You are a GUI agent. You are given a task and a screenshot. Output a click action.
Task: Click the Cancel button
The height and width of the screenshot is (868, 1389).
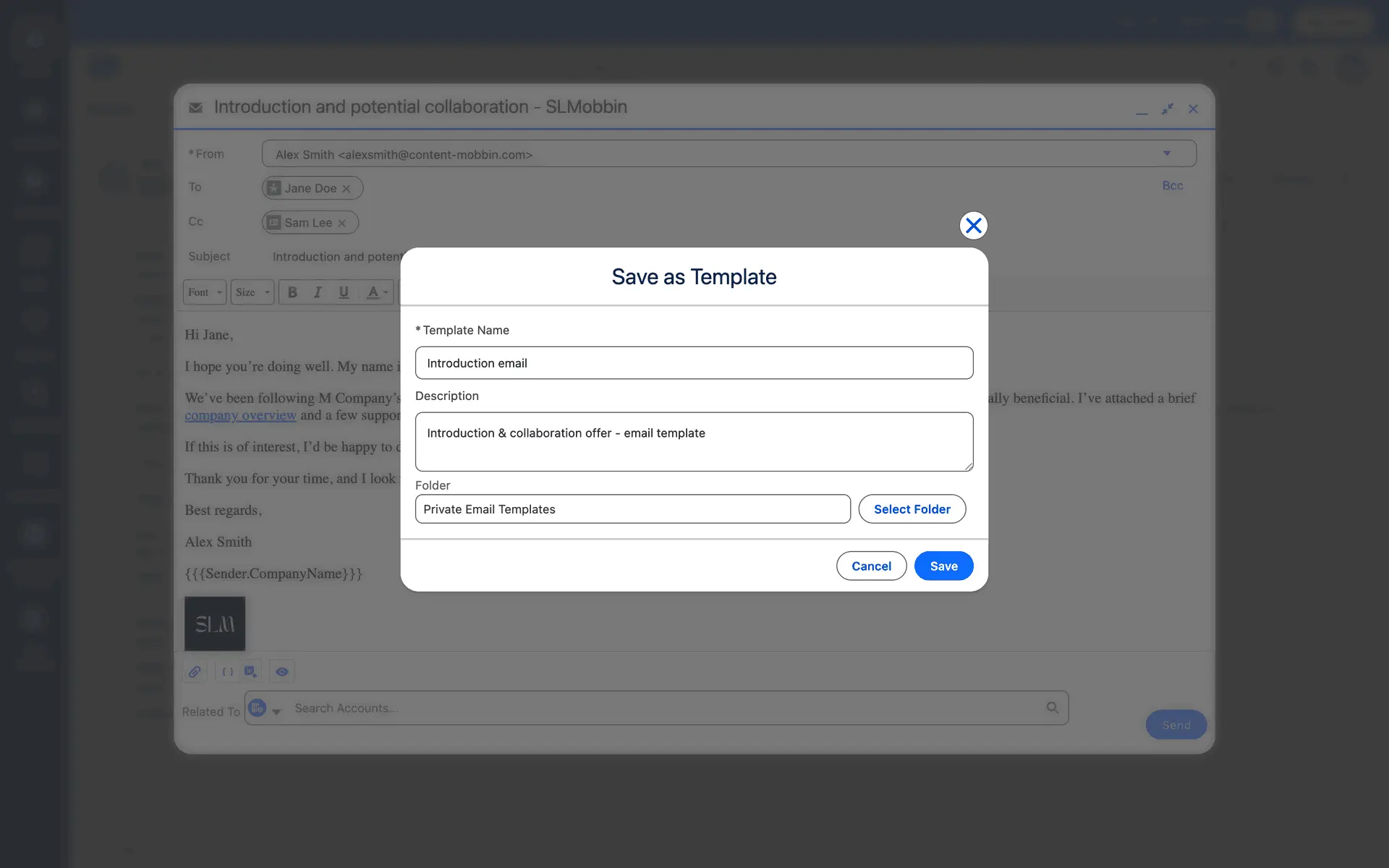pos(871,566)
